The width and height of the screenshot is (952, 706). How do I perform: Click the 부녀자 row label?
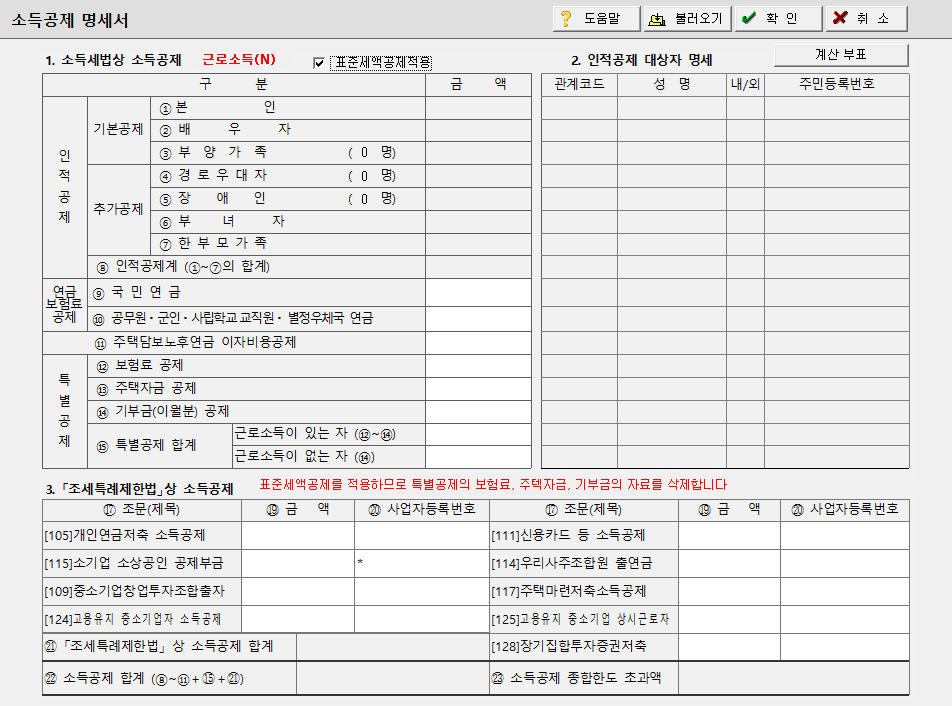pos(222,222)
